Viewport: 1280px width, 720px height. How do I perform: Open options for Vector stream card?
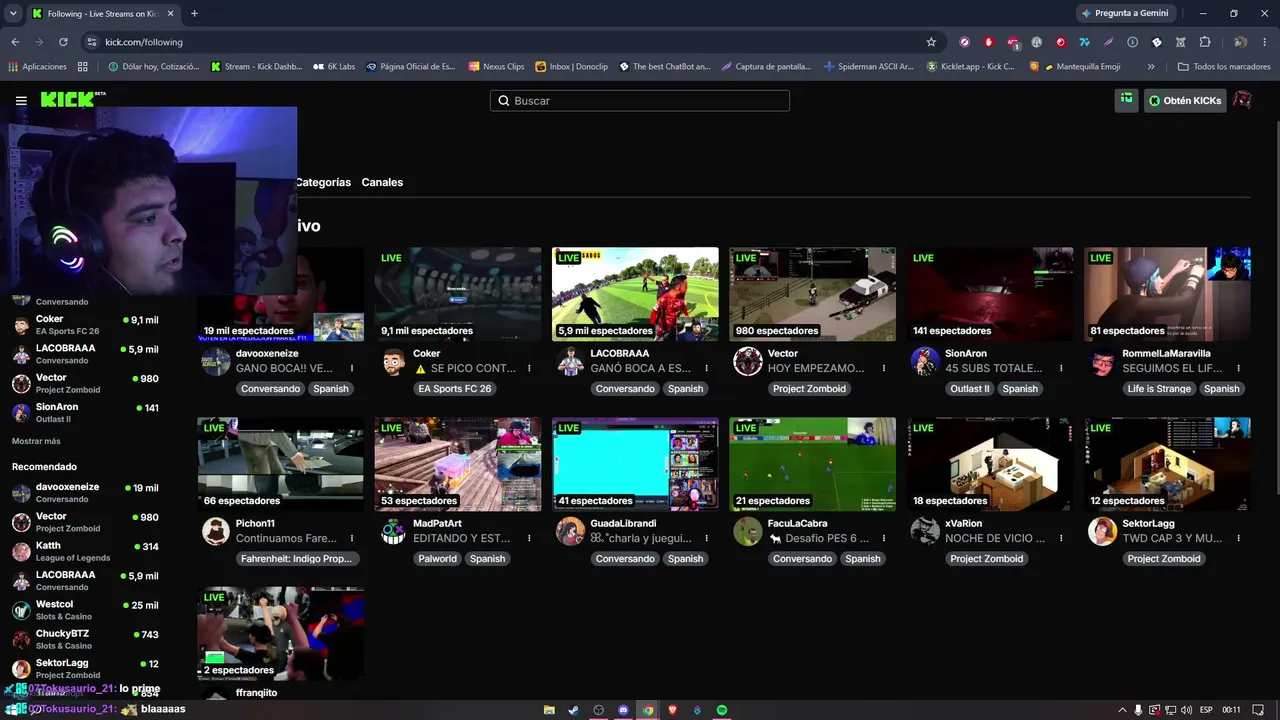[884, 369]
